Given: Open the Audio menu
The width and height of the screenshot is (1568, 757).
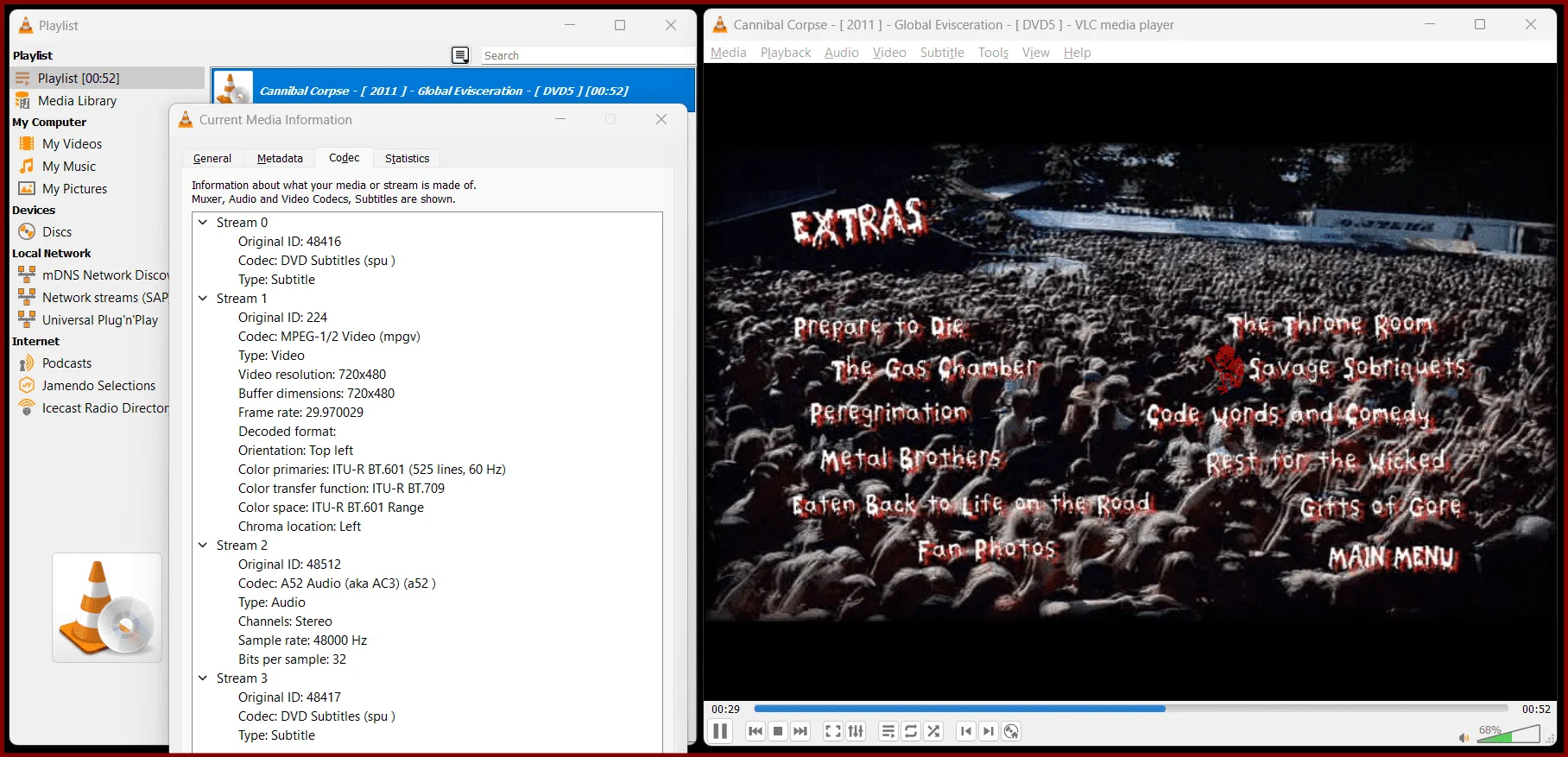Looking at the screenshot, I should point(841,53).
